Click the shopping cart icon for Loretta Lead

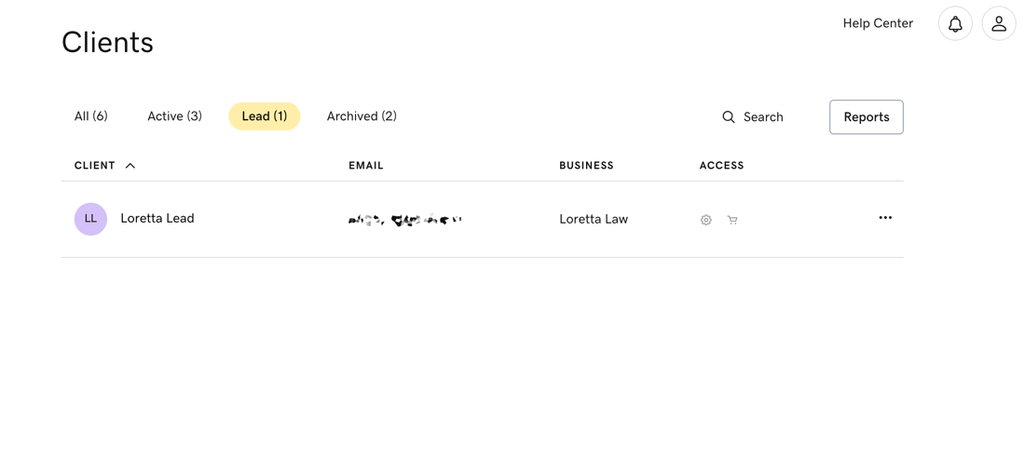click(x=732, y=220)
